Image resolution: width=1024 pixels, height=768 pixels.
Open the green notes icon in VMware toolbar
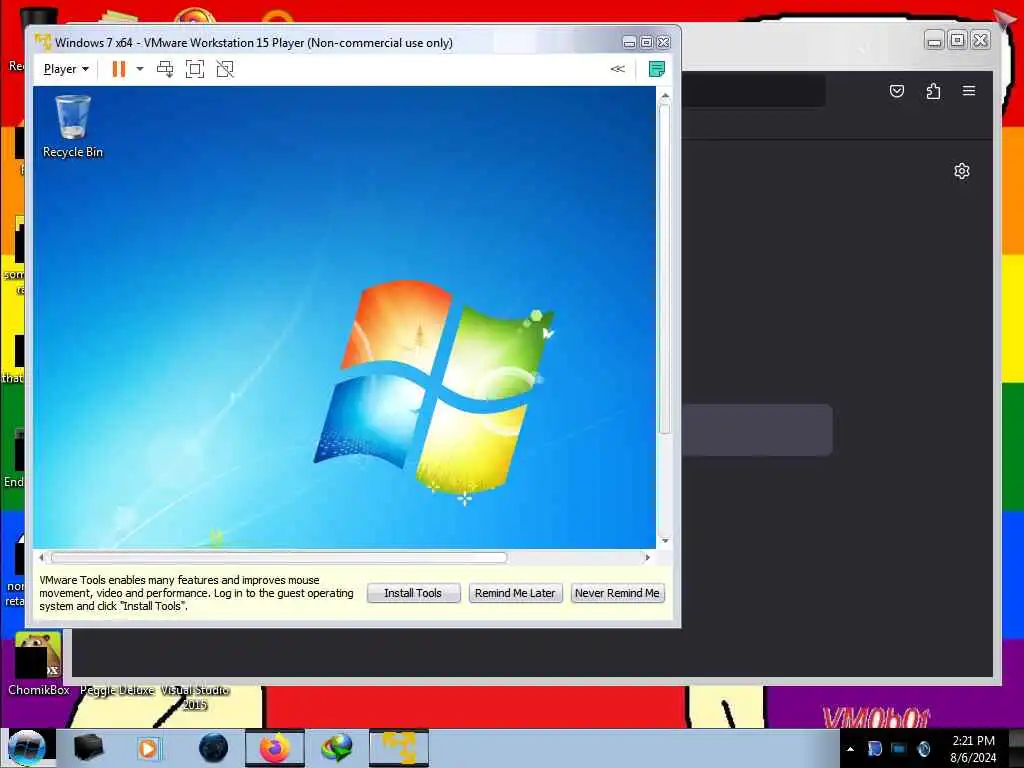click(656, 69)
